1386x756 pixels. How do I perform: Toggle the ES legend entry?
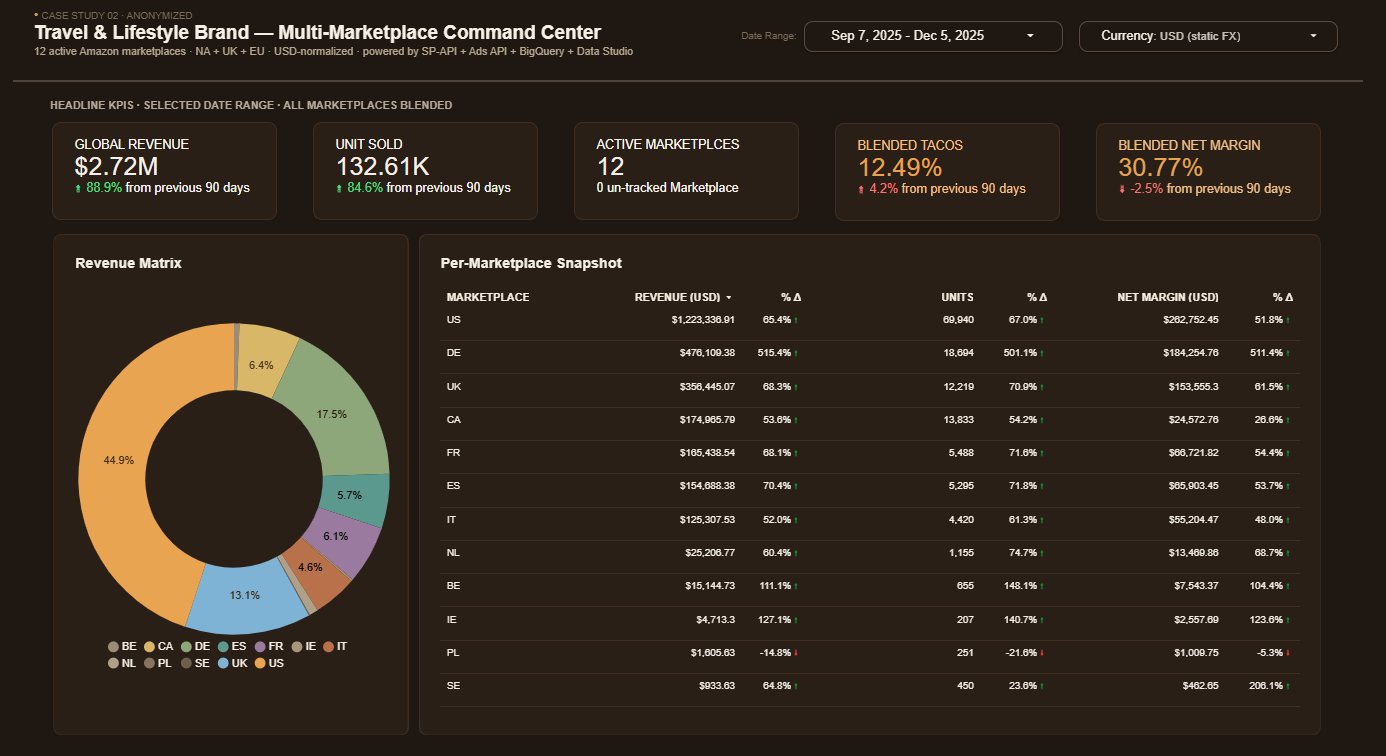tap(231, 647)
